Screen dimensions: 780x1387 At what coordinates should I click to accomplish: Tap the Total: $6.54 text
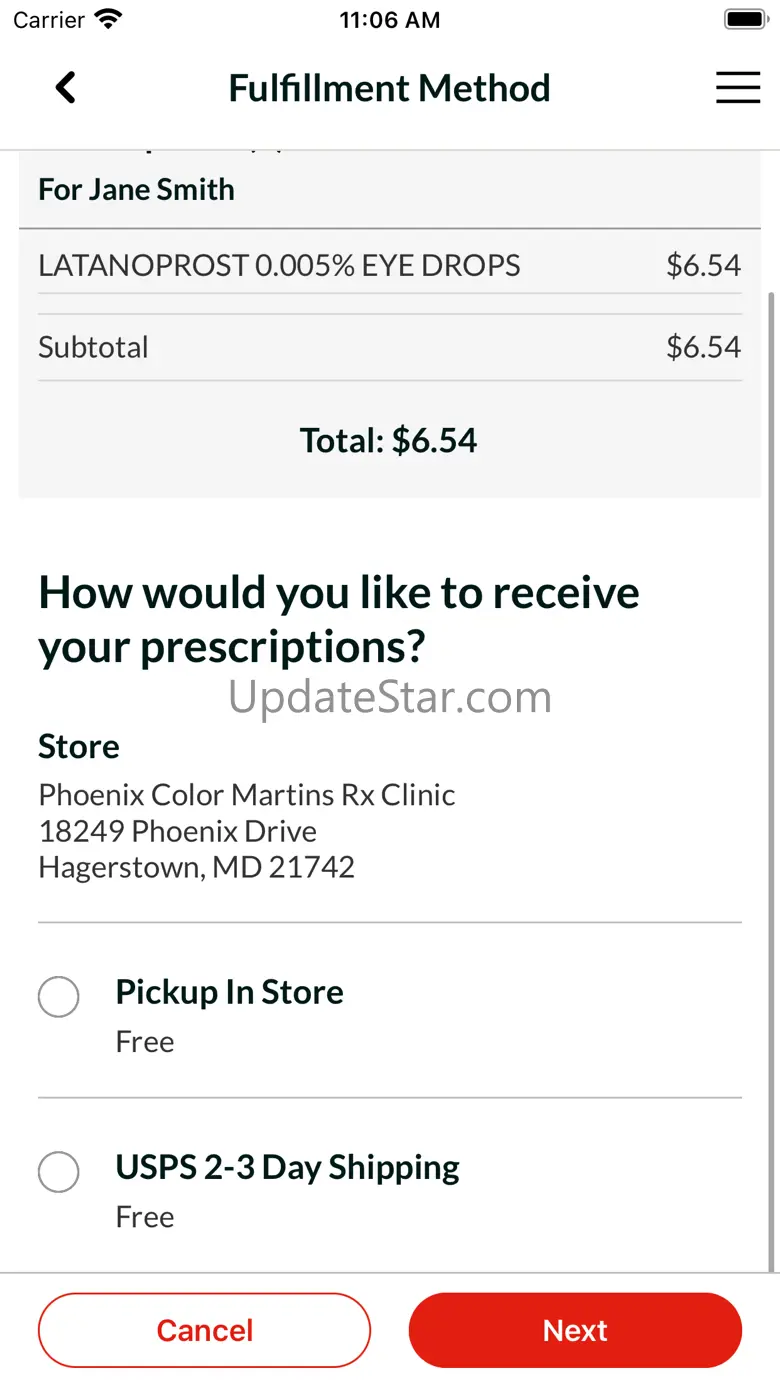(x=389, y=440)
